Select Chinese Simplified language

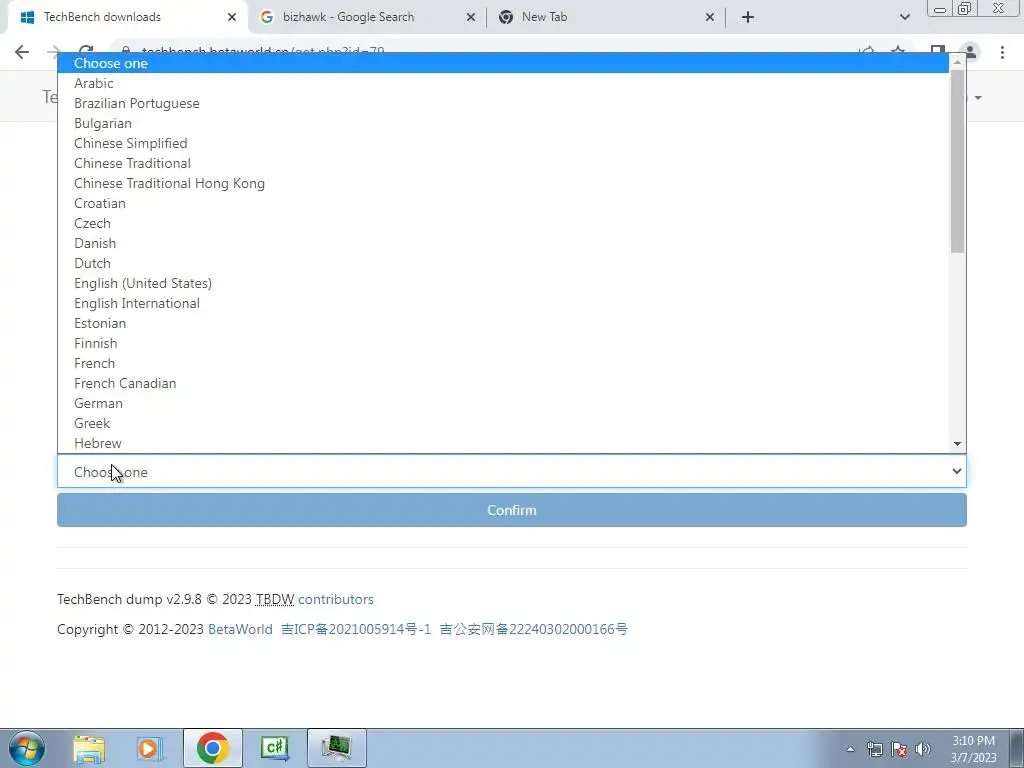[x=503, y=143]
